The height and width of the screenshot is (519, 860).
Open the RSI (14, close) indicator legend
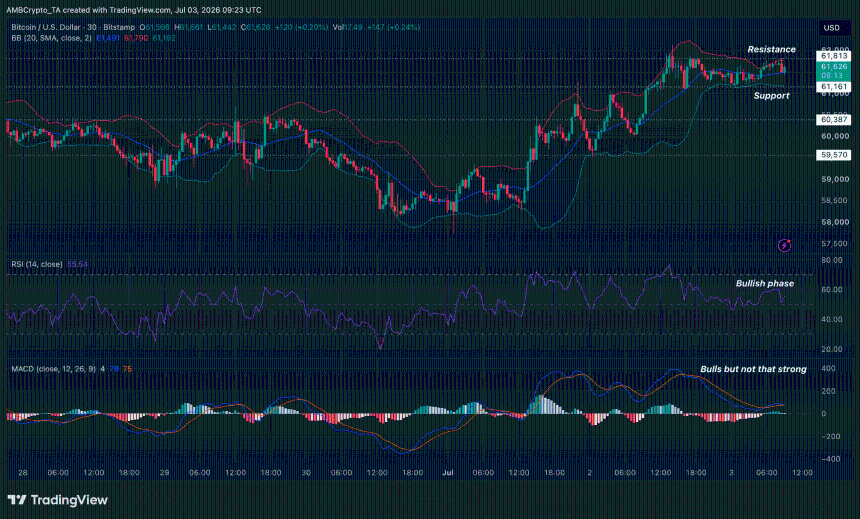pos(37,264)
